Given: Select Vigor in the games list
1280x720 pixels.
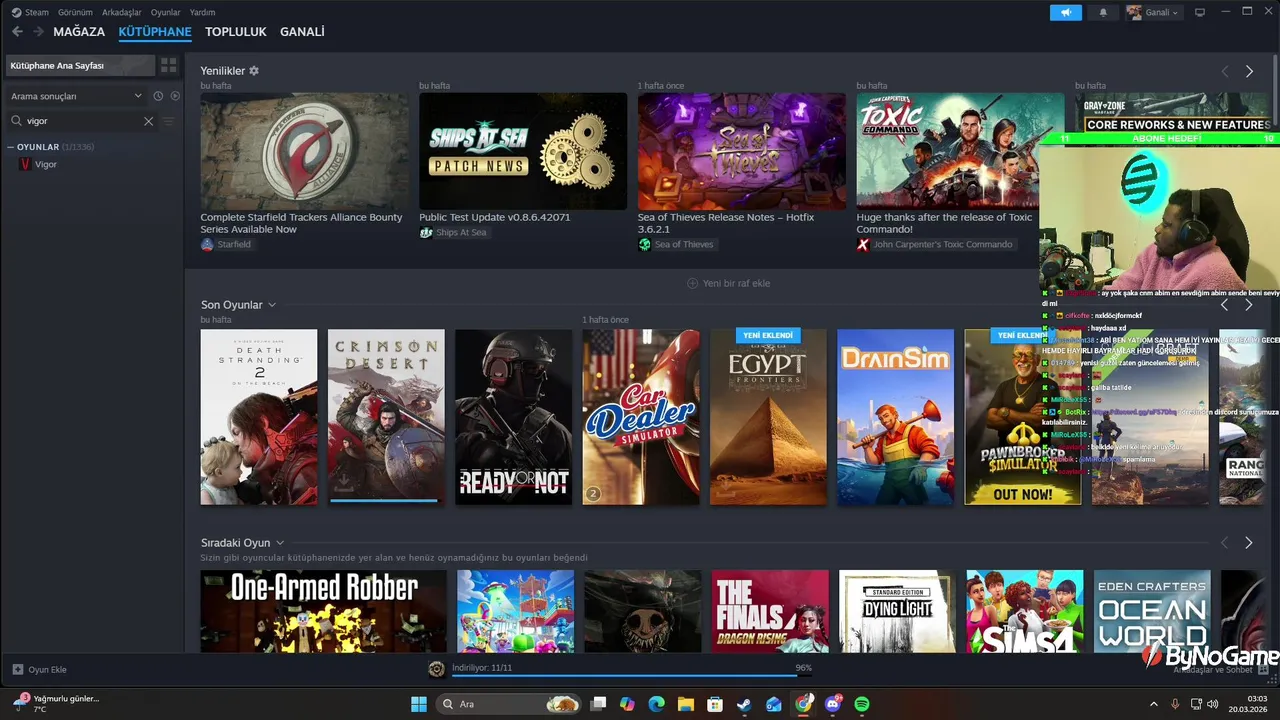Looking at the screenshot, I should point(46,164).
